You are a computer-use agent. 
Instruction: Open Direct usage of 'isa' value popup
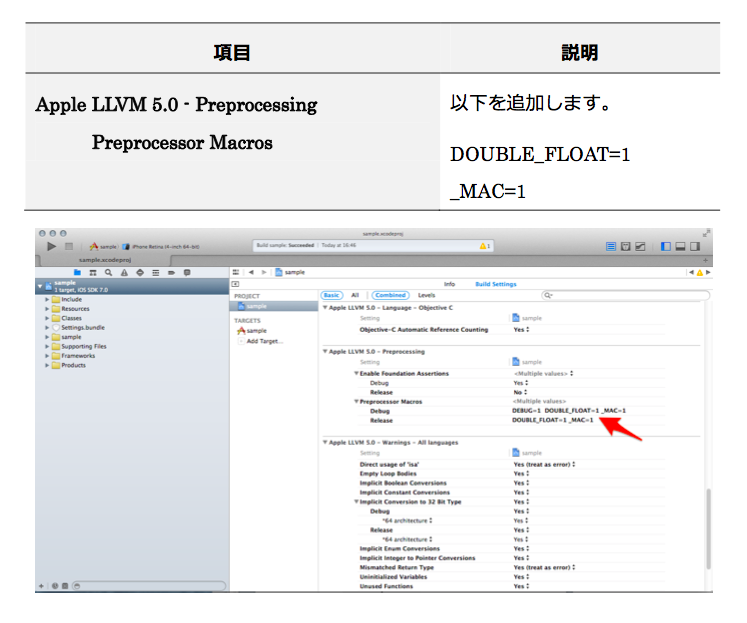(544, 464)
